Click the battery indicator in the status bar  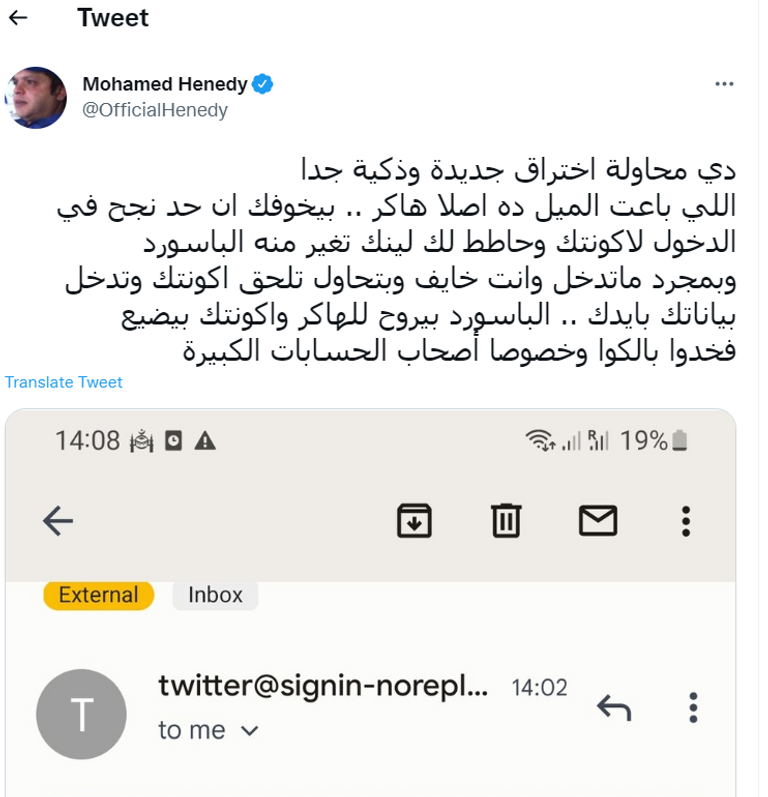(680, 441)
